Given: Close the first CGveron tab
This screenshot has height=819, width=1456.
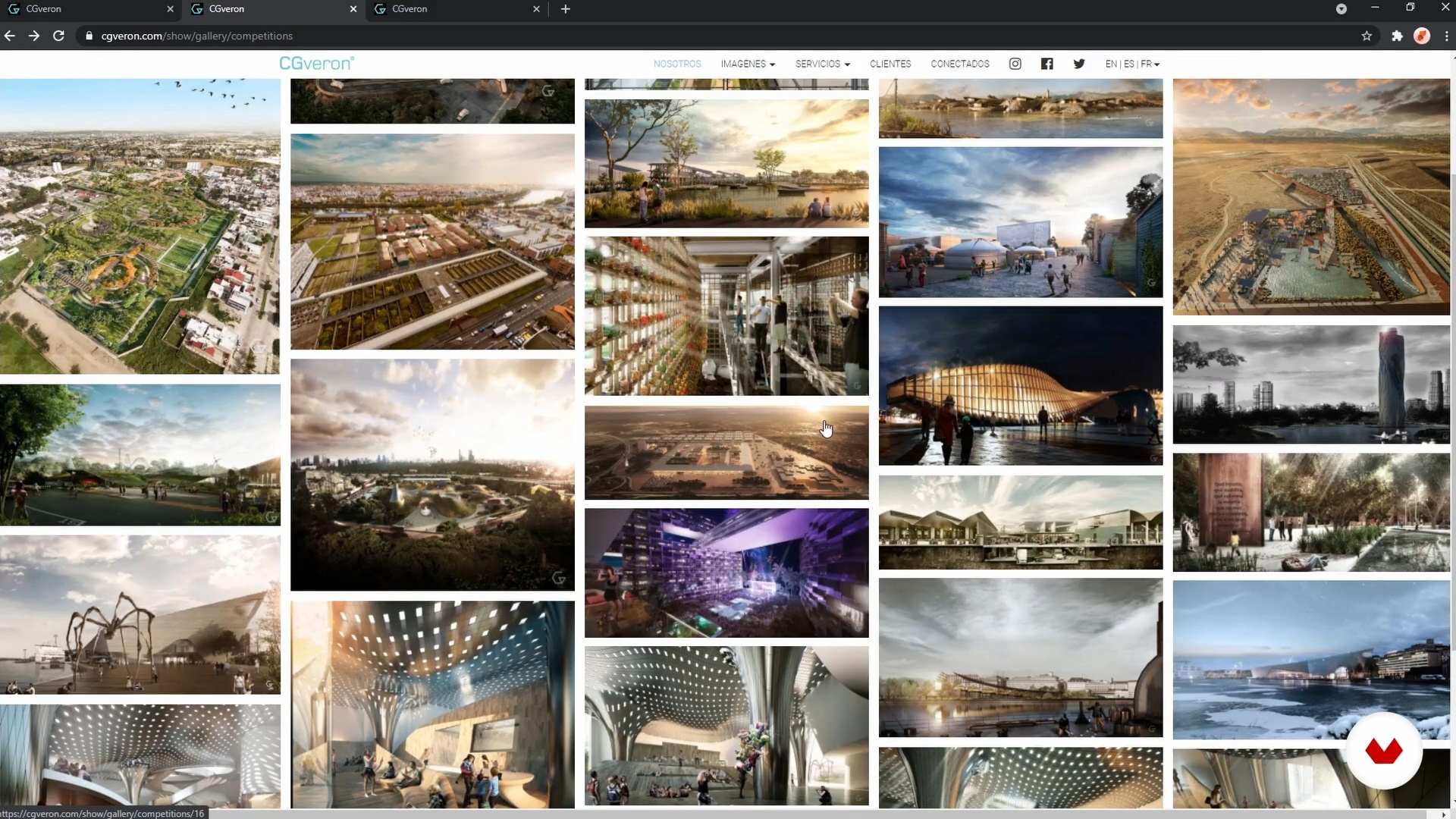Looking at the screenshot, I should pos(170,9).
